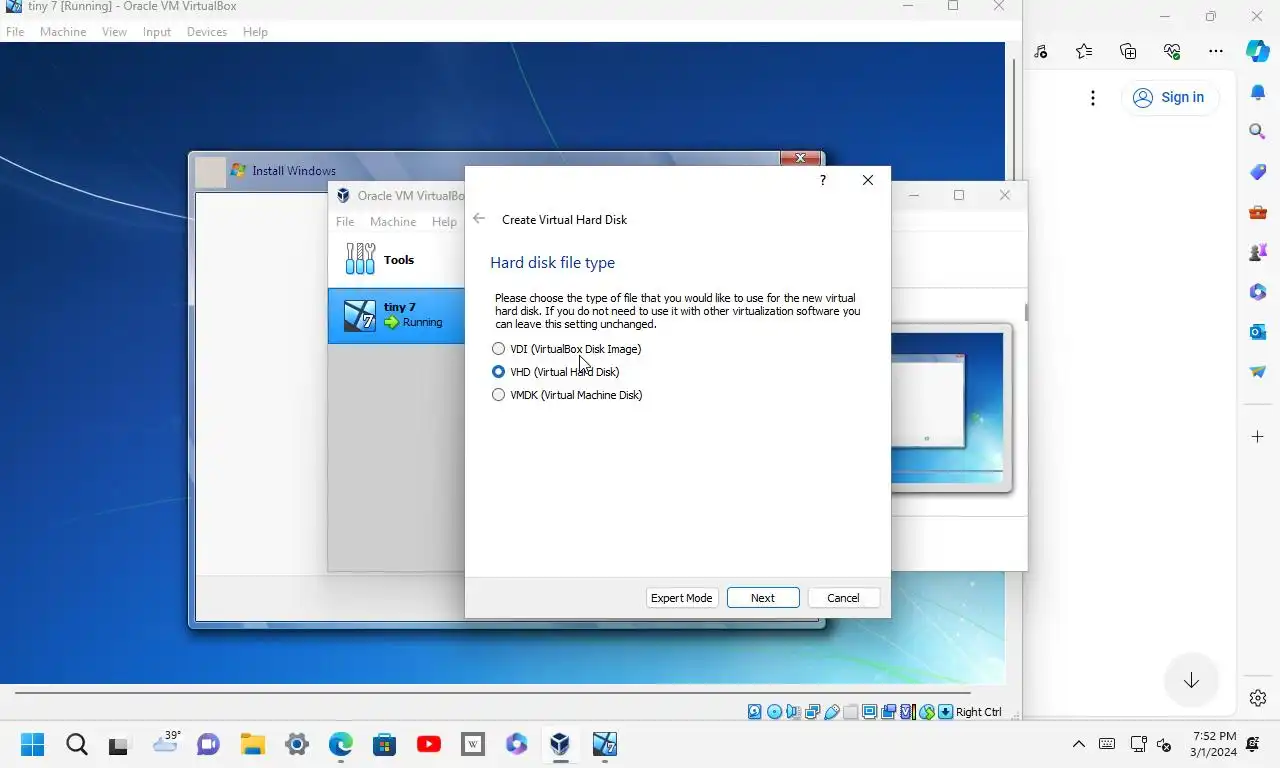The image size is (1280, 768).
Task: Select Tools in VirtualBox Manager
Action: coord(397,260)
